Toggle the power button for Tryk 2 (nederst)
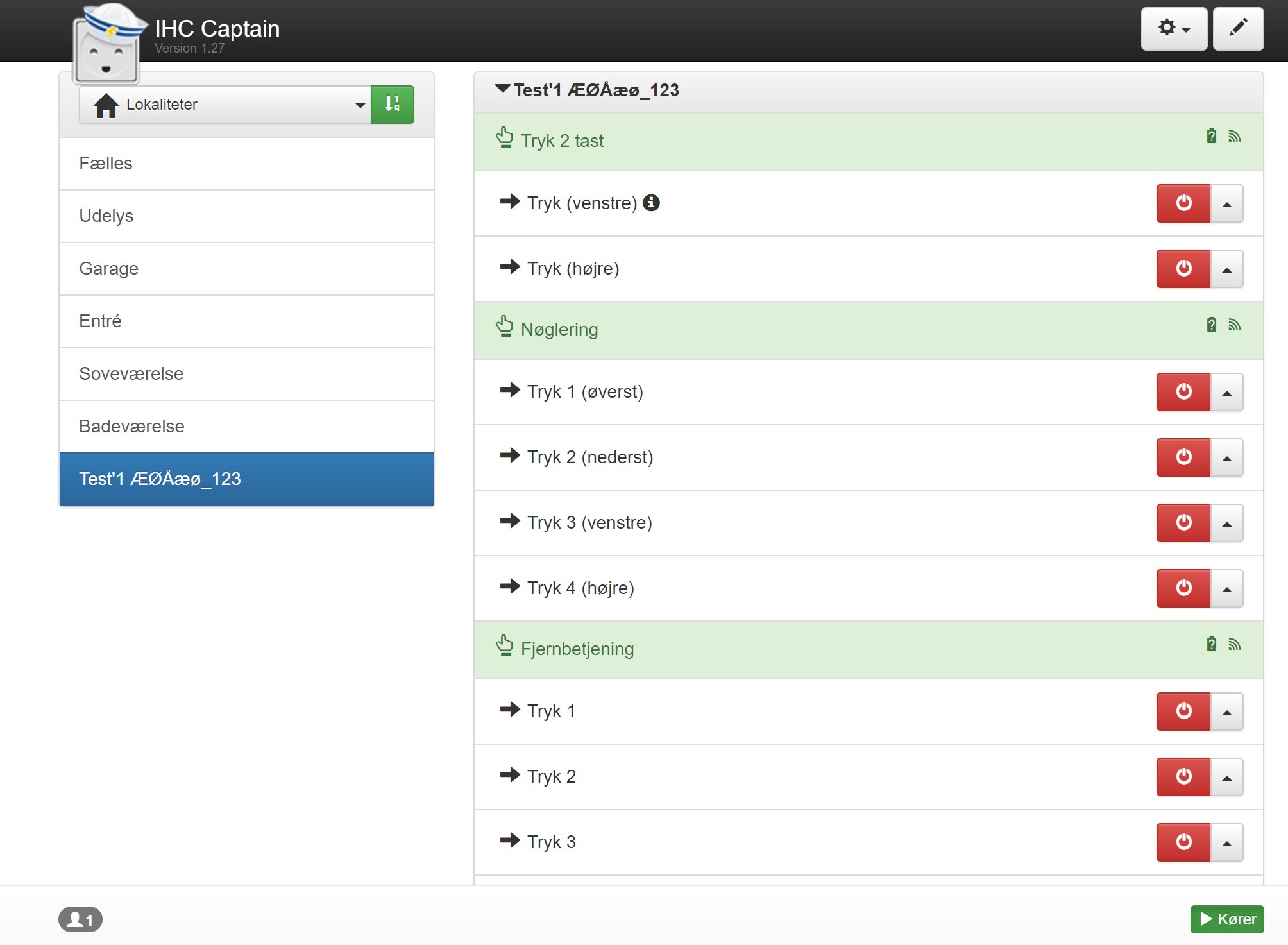The height and width of the screenshot is (945, 1288). pos(1183,457)
